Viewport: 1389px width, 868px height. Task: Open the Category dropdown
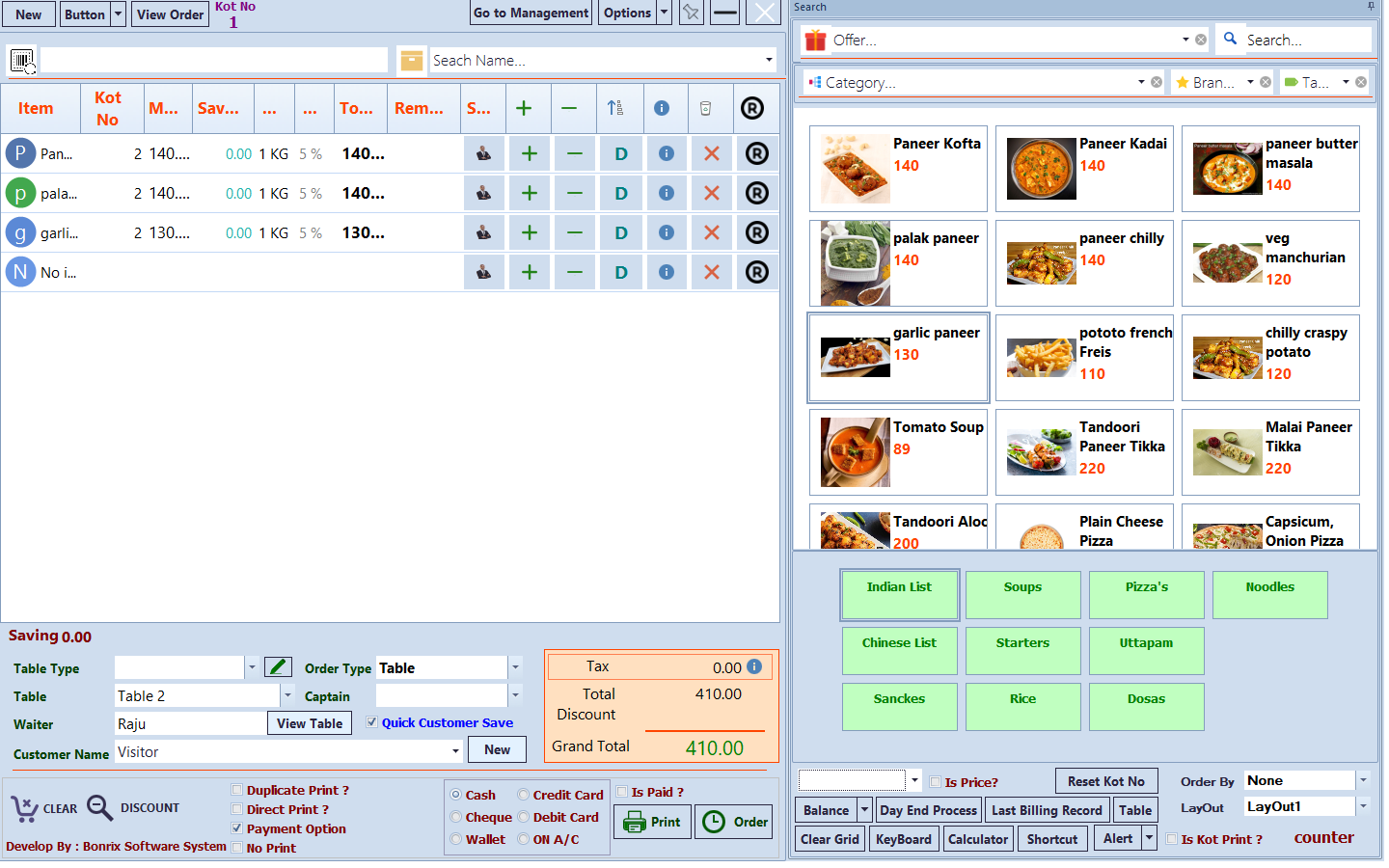[x=1141, y=82]
